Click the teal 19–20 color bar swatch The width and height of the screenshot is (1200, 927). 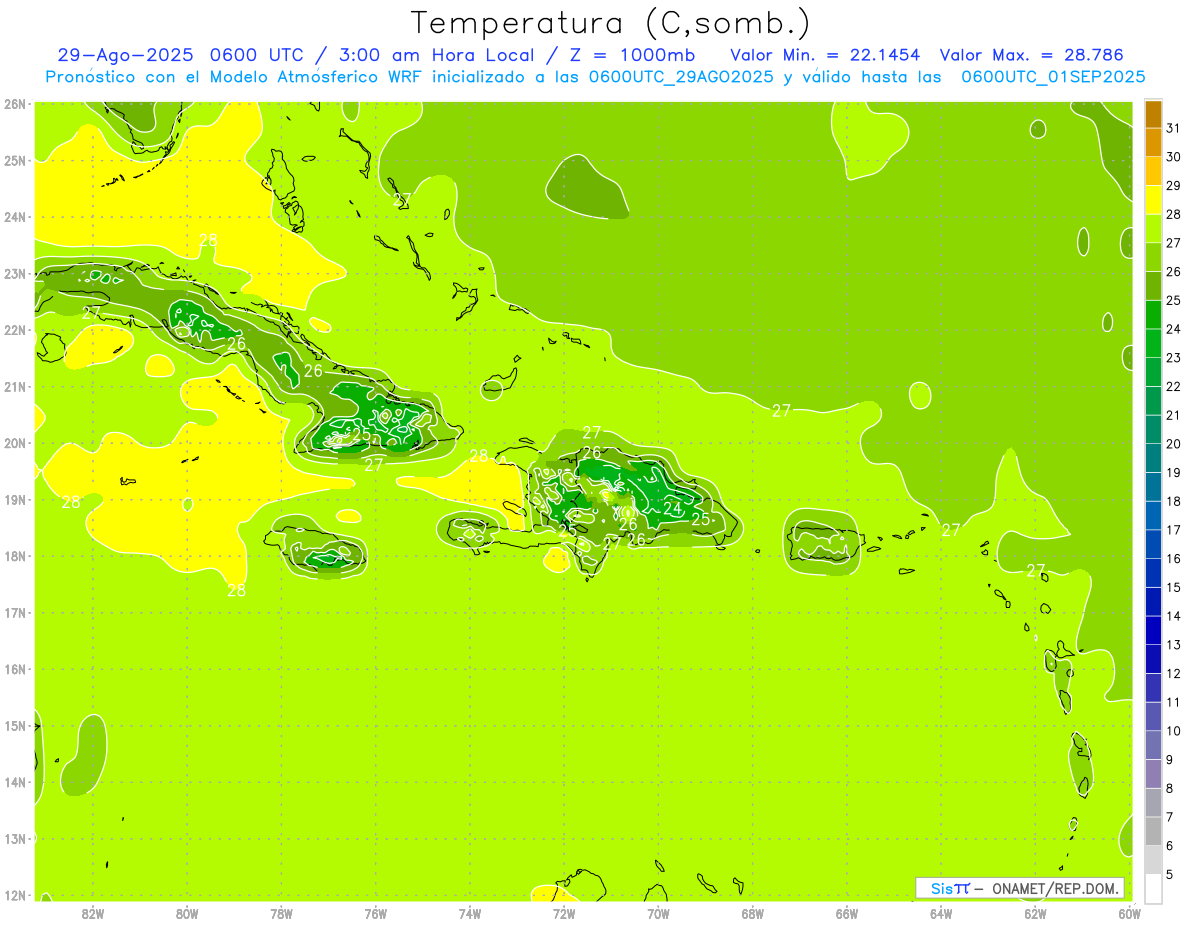[x=1153, y=458]
